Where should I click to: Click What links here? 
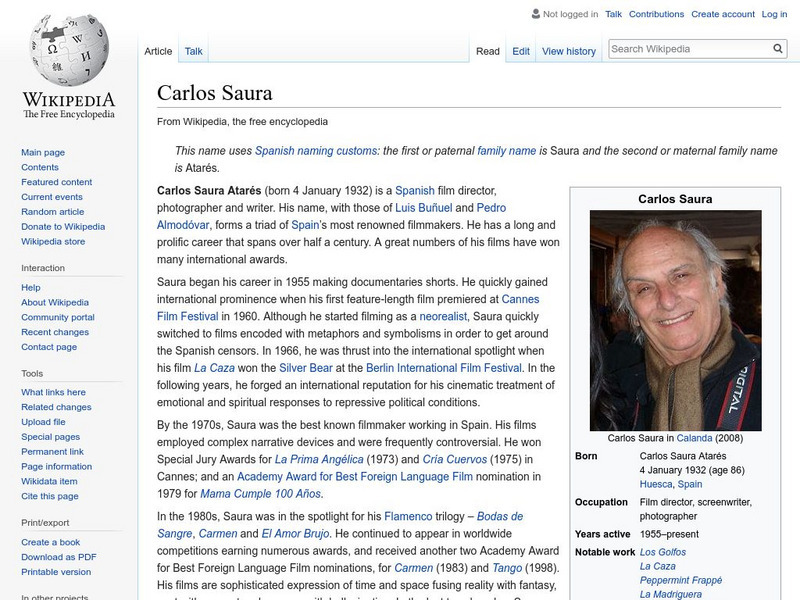(53, 392)
